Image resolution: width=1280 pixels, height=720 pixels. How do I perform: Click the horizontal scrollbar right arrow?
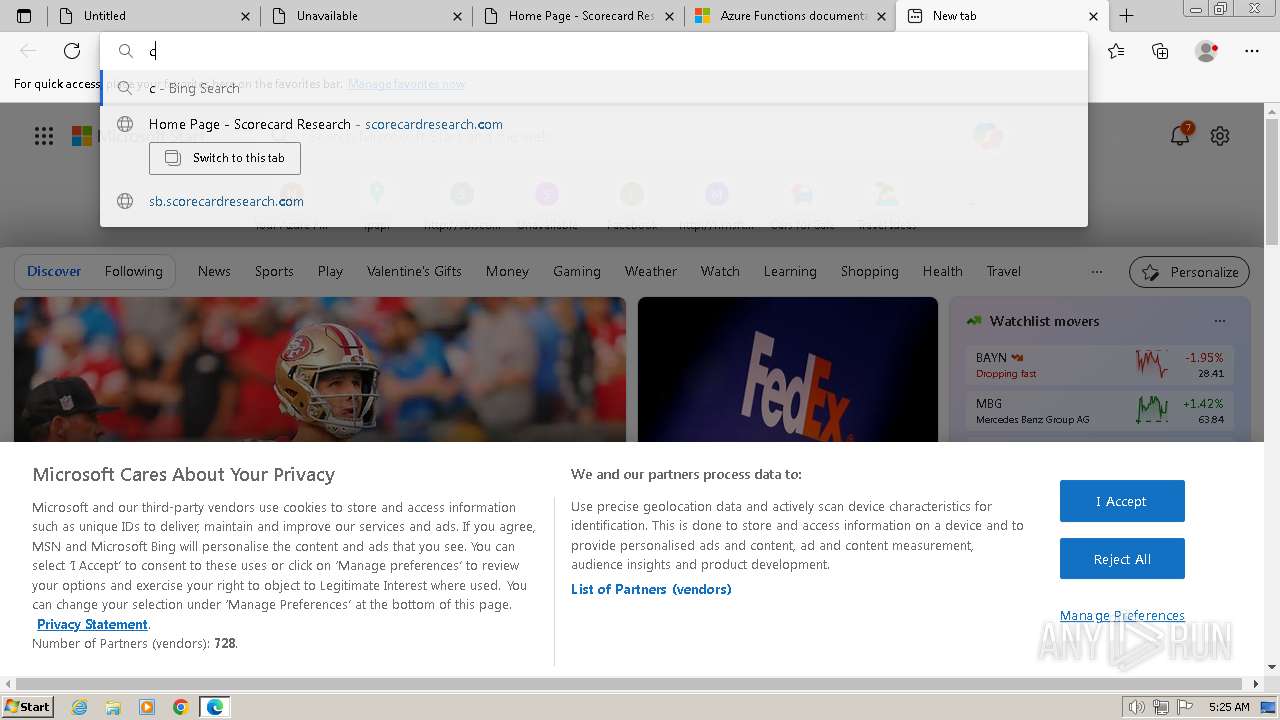(x=1256, y=684)
